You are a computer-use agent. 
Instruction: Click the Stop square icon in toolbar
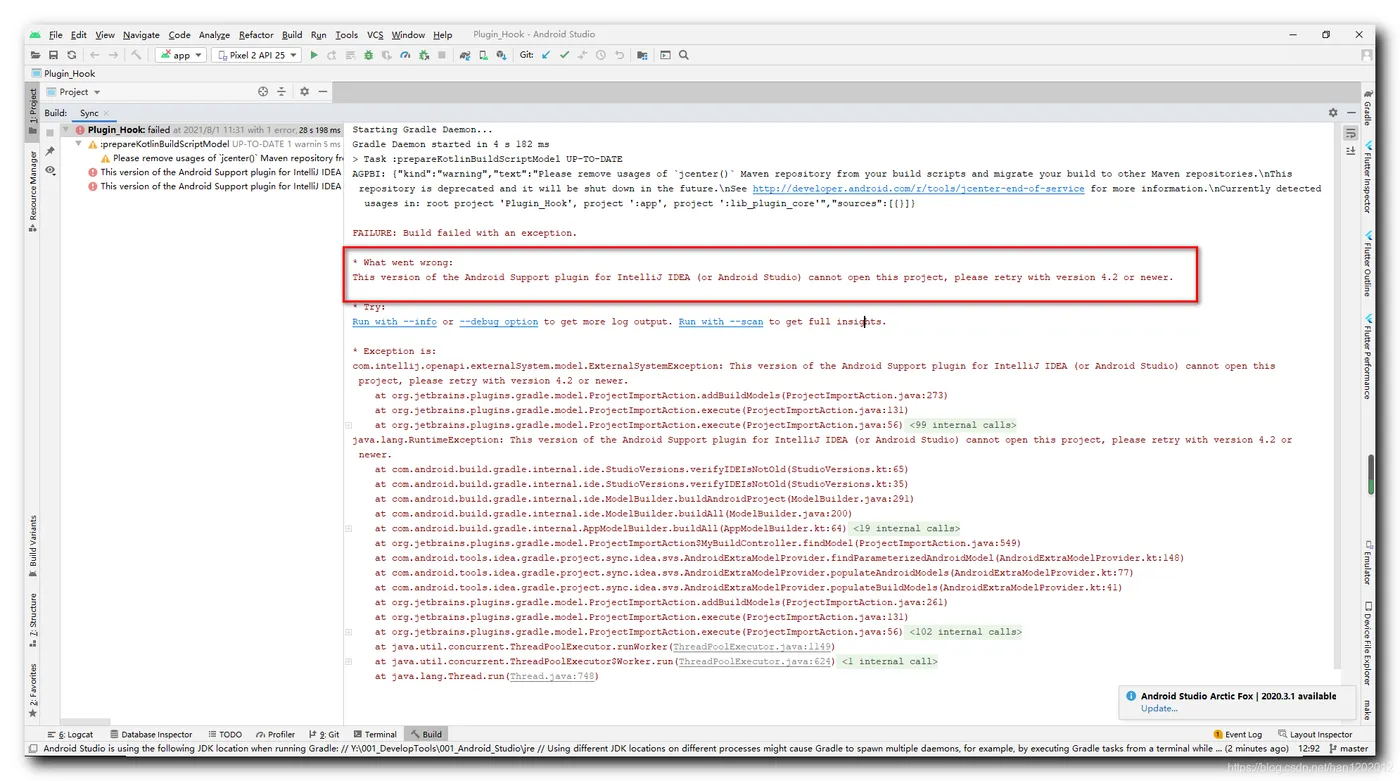pos(442,55)
